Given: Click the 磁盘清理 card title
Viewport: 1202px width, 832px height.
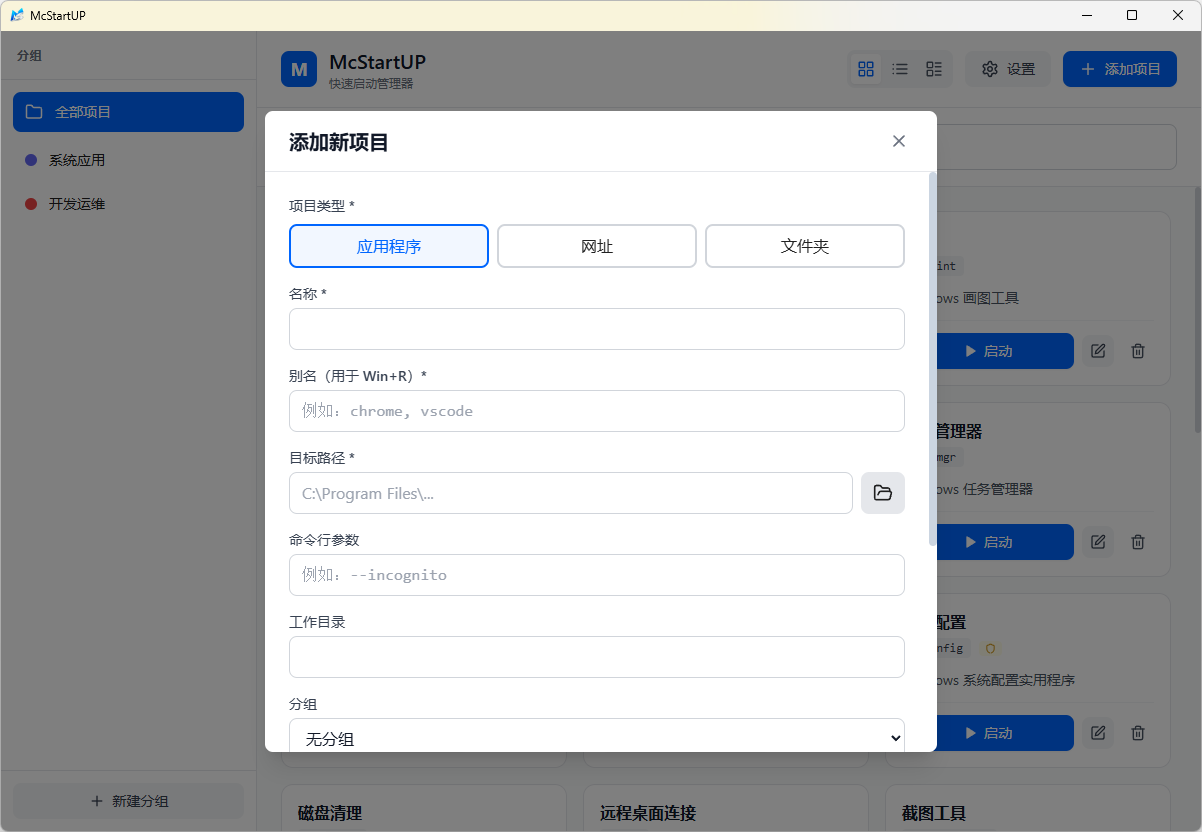Looking at the screenshot, I should click(330, 813).
